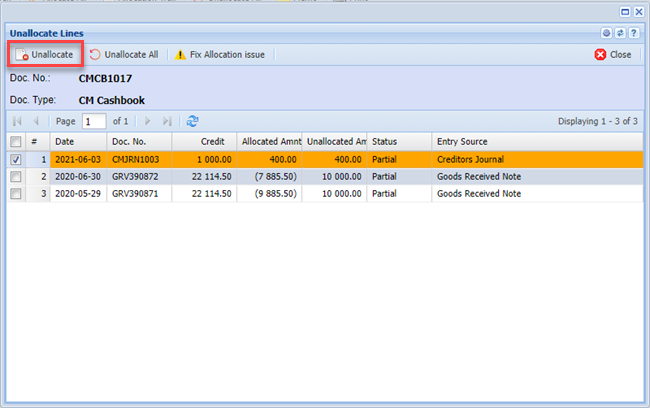650x408 pixels.
Task: Click the help question mark icon
Action: click(633, 33)
